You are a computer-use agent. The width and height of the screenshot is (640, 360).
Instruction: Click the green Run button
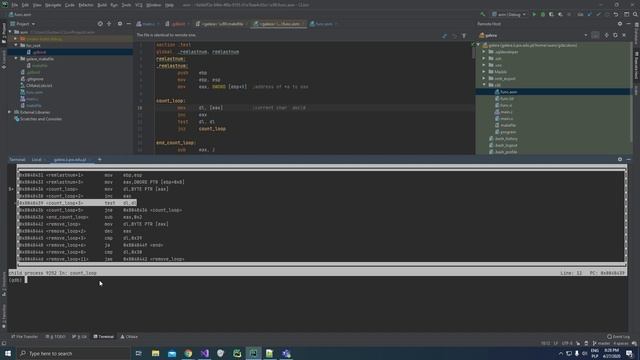[x=534, y=14]
